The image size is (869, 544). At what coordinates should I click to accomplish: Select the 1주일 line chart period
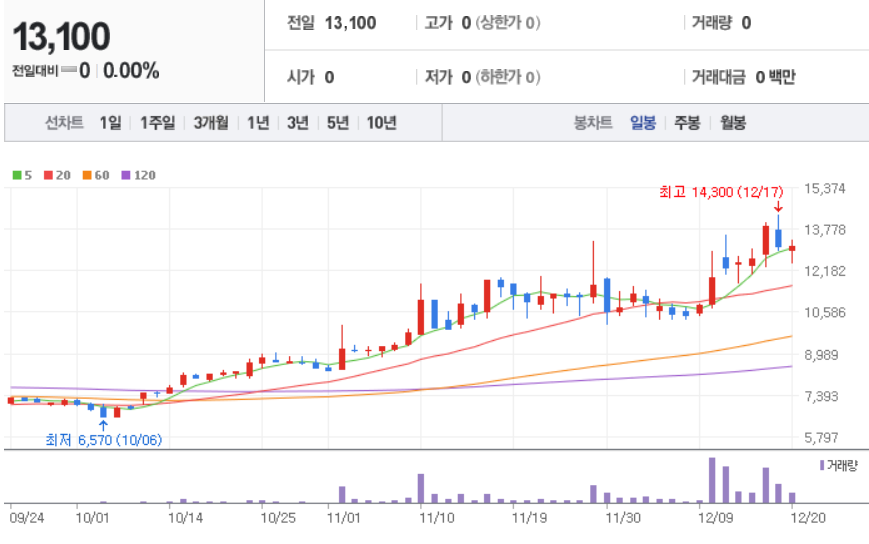pos(157,122)
